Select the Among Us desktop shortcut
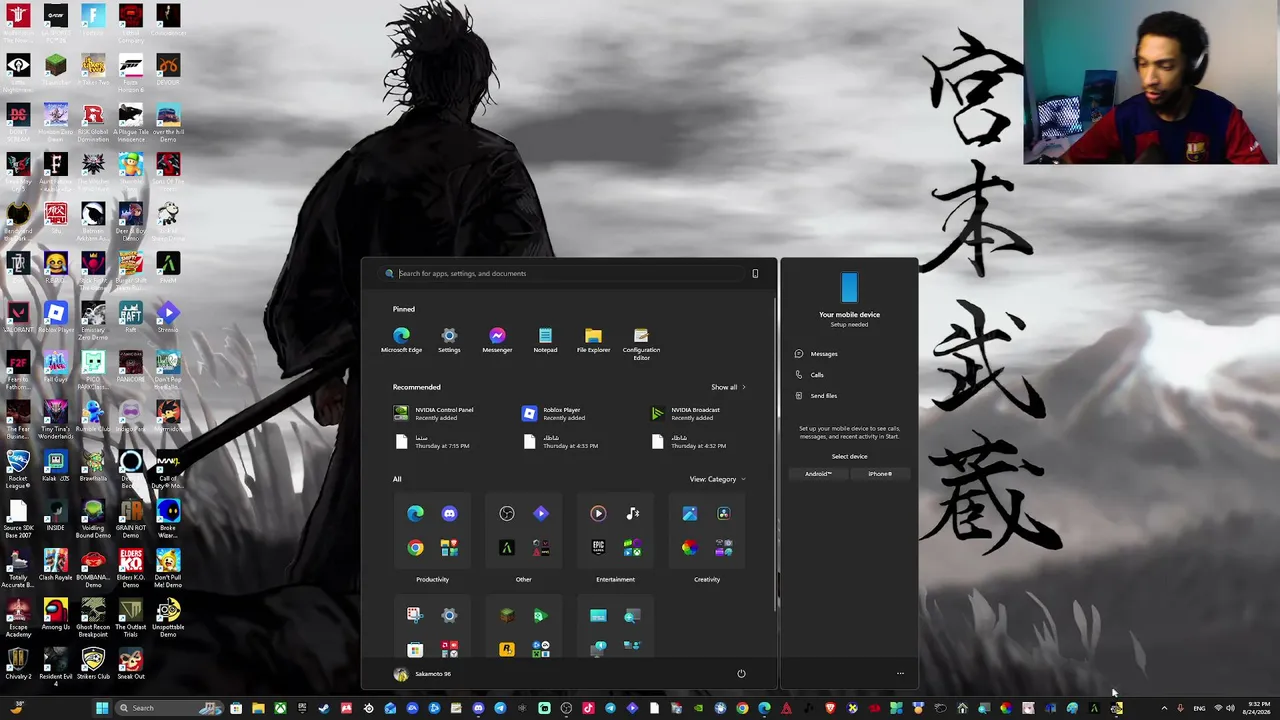This screenshot has width=1280, height=720. coord(56,615)
